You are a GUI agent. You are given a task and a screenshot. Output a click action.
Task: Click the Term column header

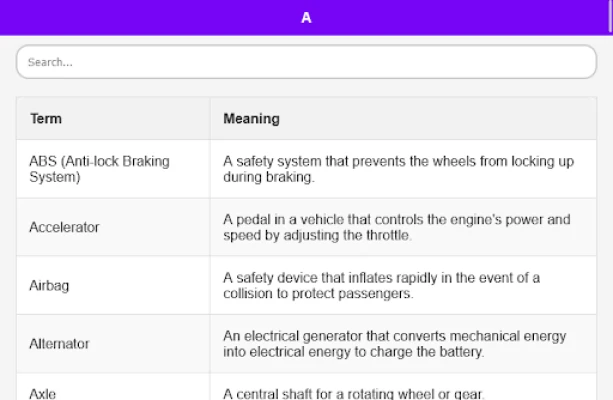[x=46, y=118]
